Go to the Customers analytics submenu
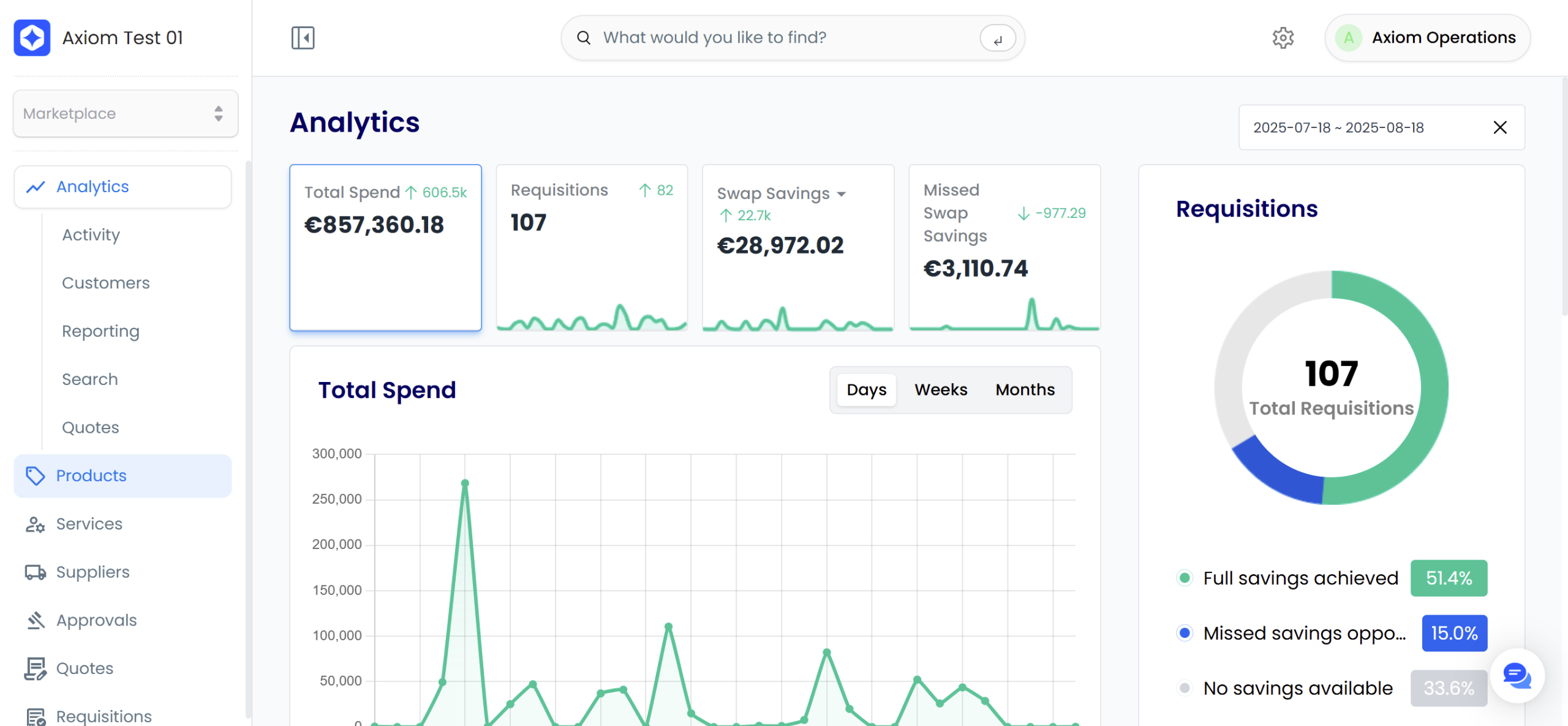 (x=106, y=283)
